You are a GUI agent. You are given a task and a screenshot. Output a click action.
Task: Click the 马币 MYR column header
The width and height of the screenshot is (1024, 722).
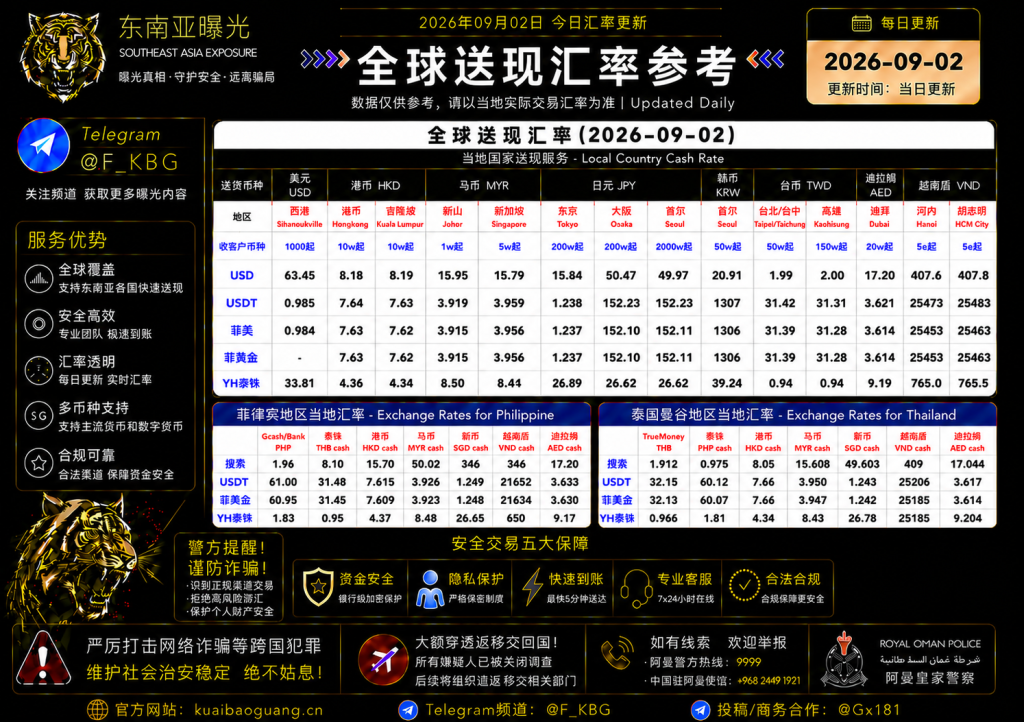[x=483, y=185]
